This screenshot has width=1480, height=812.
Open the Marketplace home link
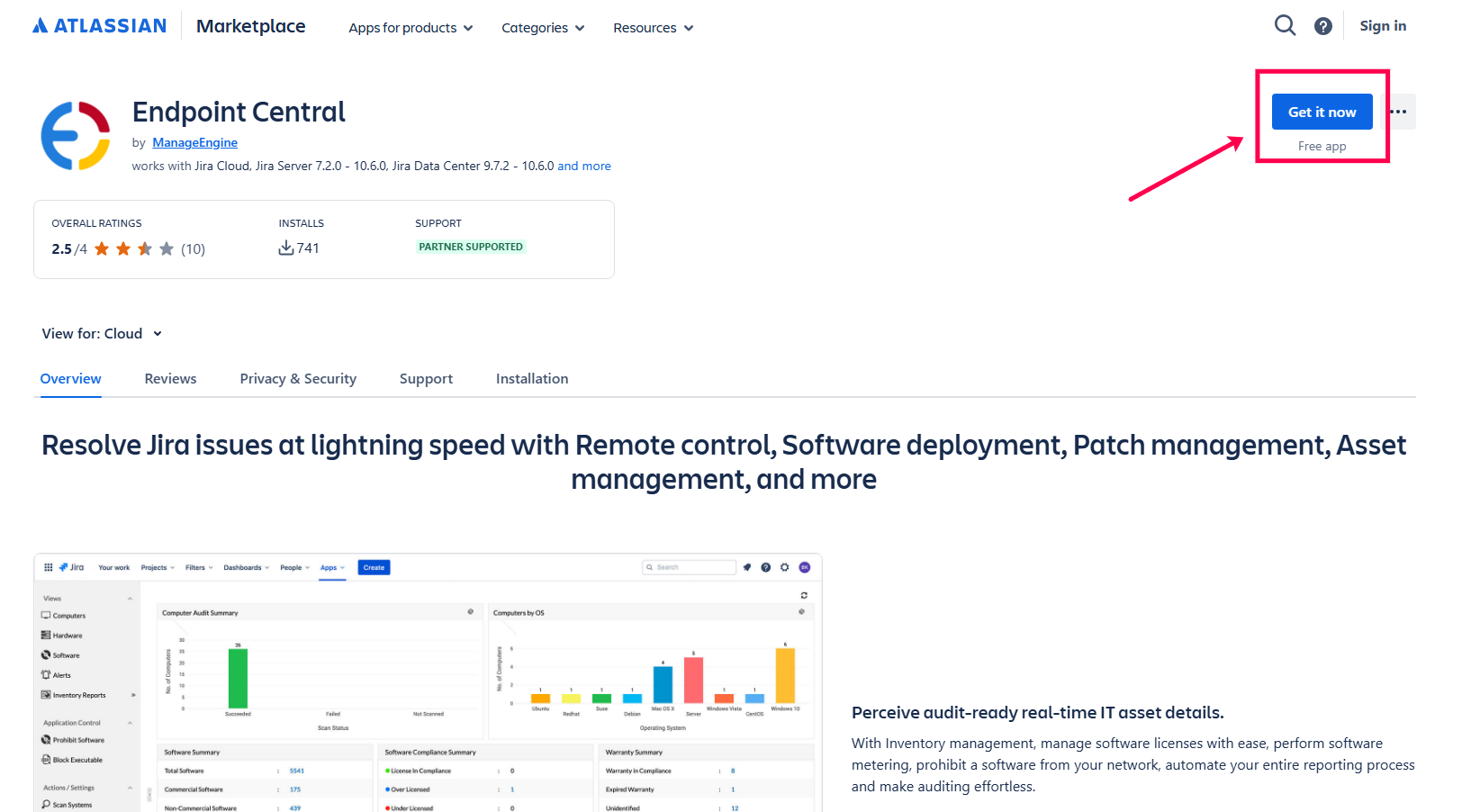pyautogui.click(x=250, y=26)
